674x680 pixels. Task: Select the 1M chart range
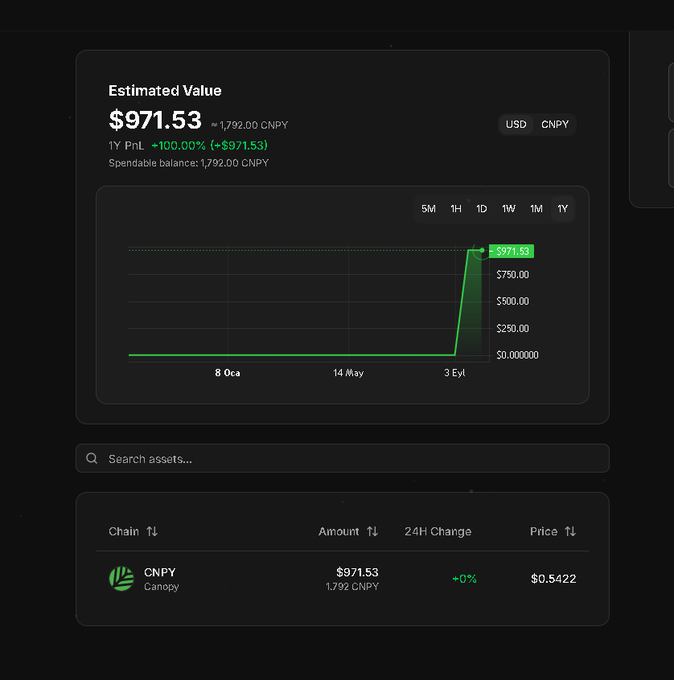536,209
